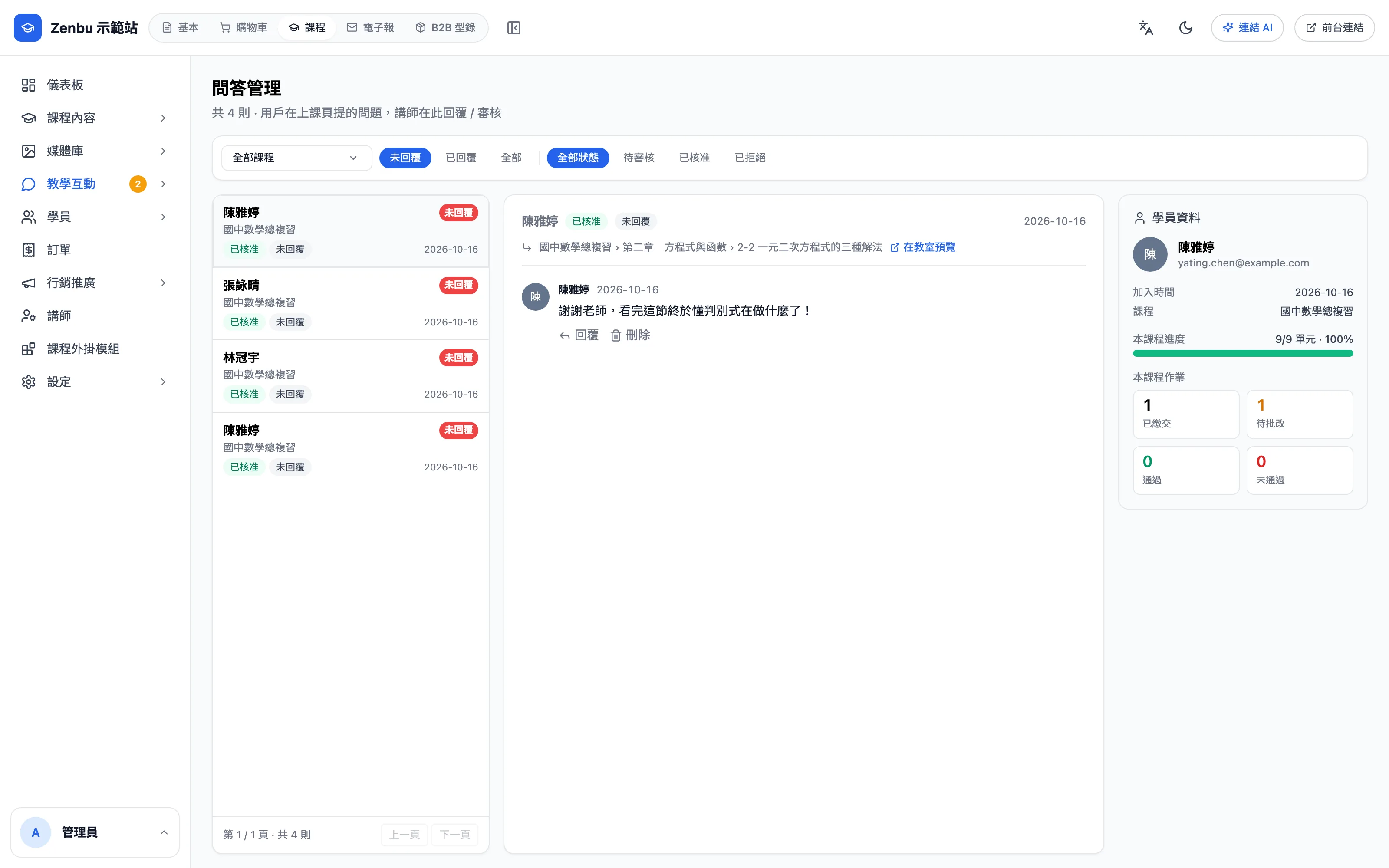This screenshot has height=868, width=1389.
Task: Select the 全部狀態 status filter
Action: coord(577,157)
